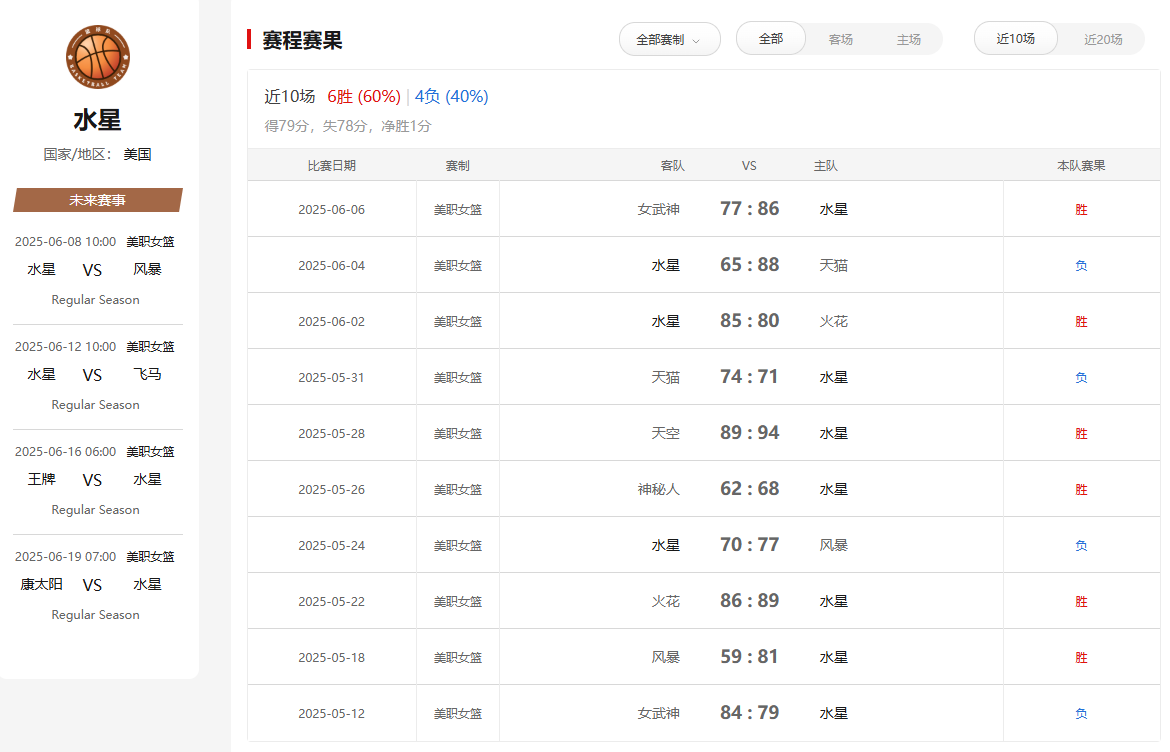This screenshot has height=752, width=1170.
Task: Click the 85 : 80 match score
Action: pyautogui.click(x=749, y=321)
